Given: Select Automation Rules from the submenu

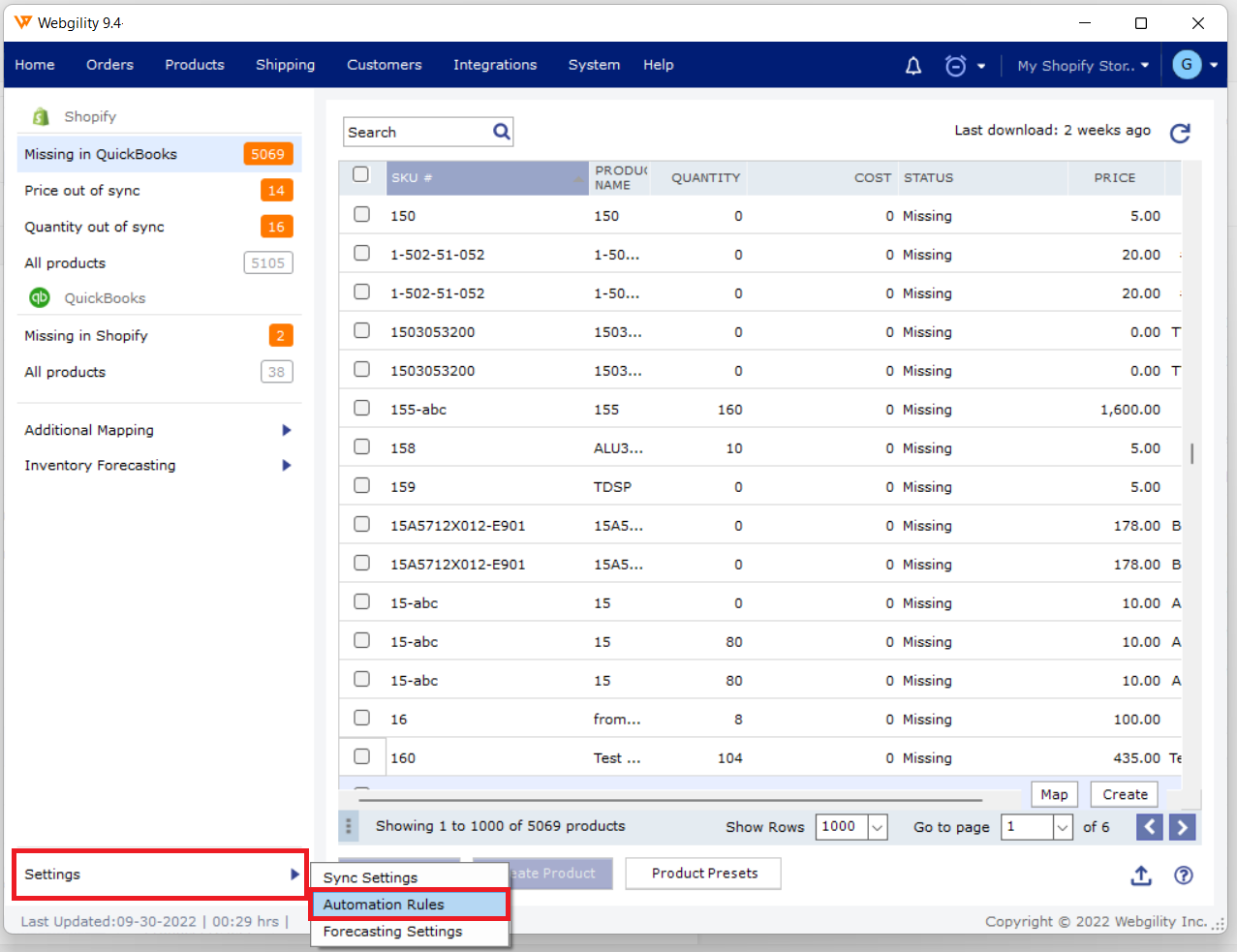Looking at the screenshot, I should click(x=409, y=905).
